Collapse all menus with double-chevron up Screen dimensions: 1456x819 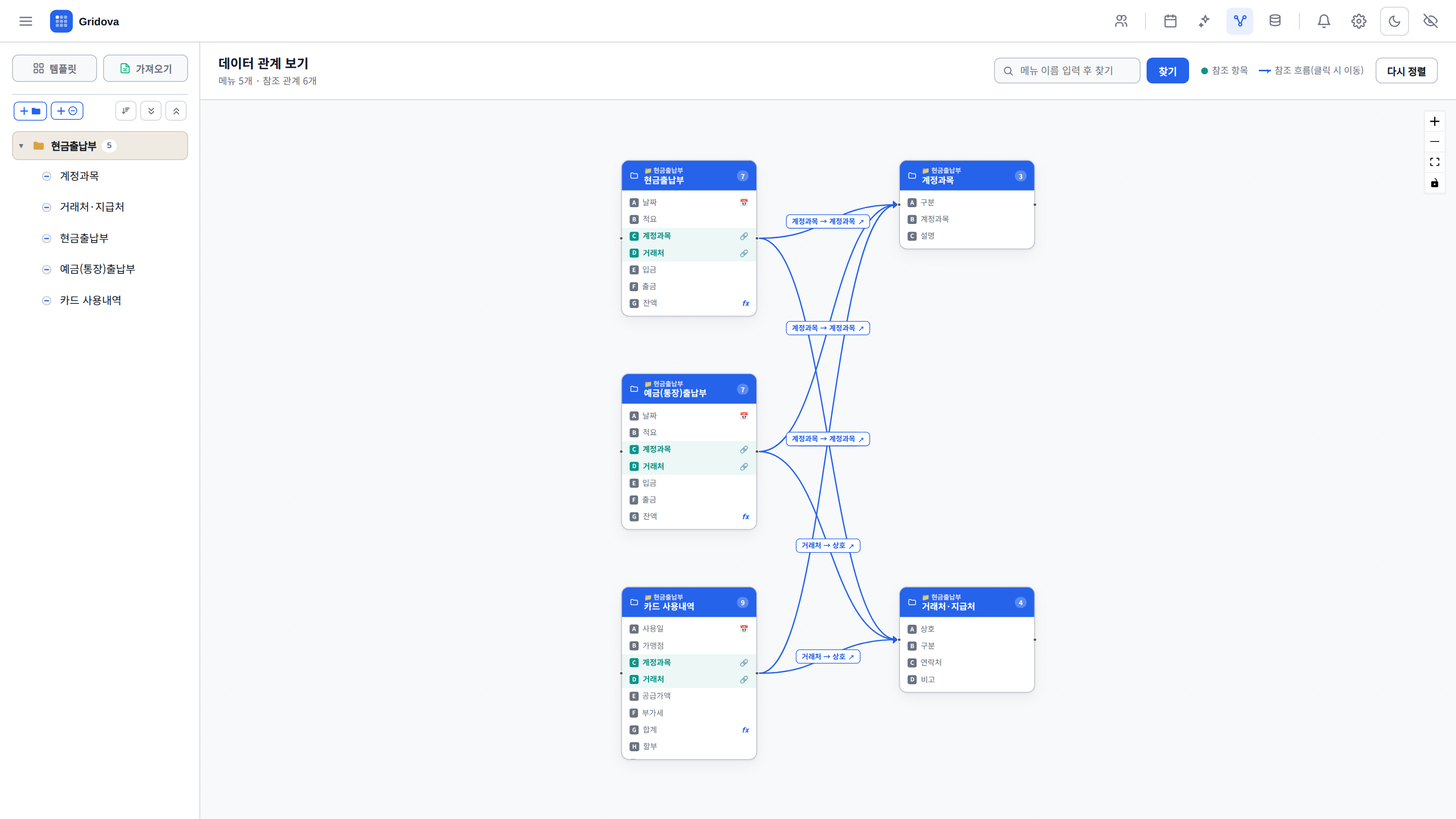176,111
